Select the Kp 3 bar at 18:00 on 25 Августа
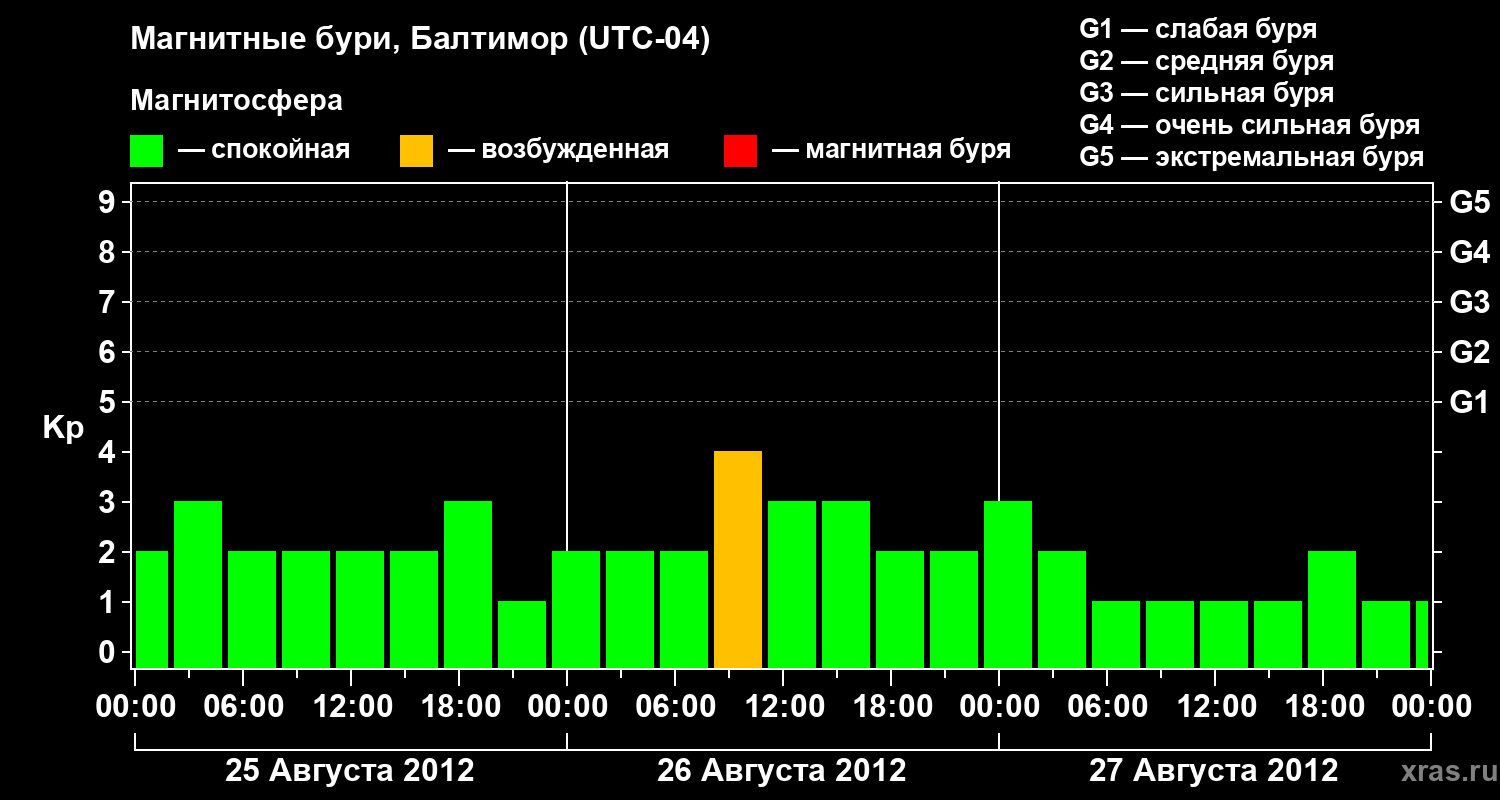This screenshot has width=1500, height=800. (x=468, y=585)
